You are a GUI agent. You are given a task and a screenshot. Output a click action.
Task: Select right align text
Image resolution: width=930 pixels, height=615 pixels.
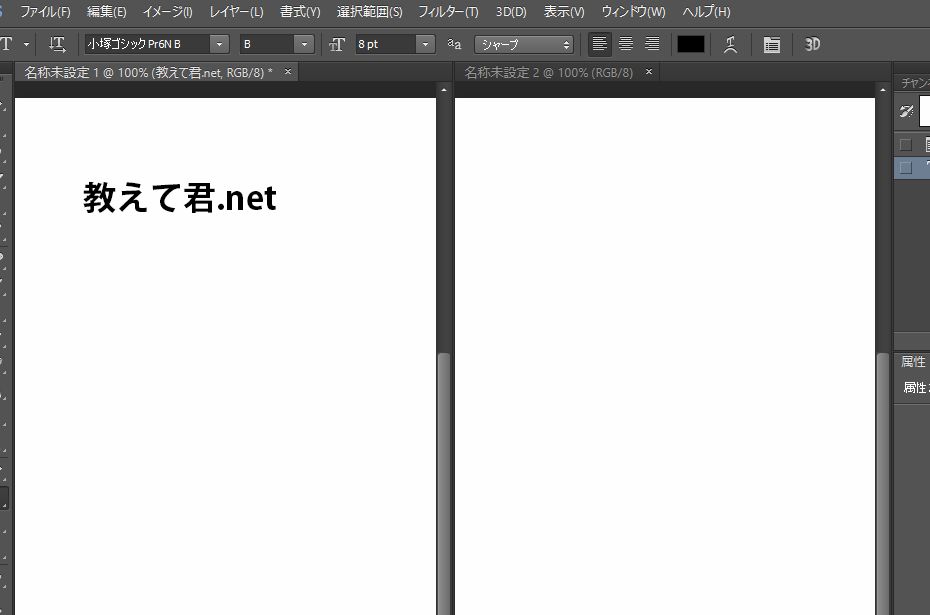pyautogui.click(x=652, y=44)
